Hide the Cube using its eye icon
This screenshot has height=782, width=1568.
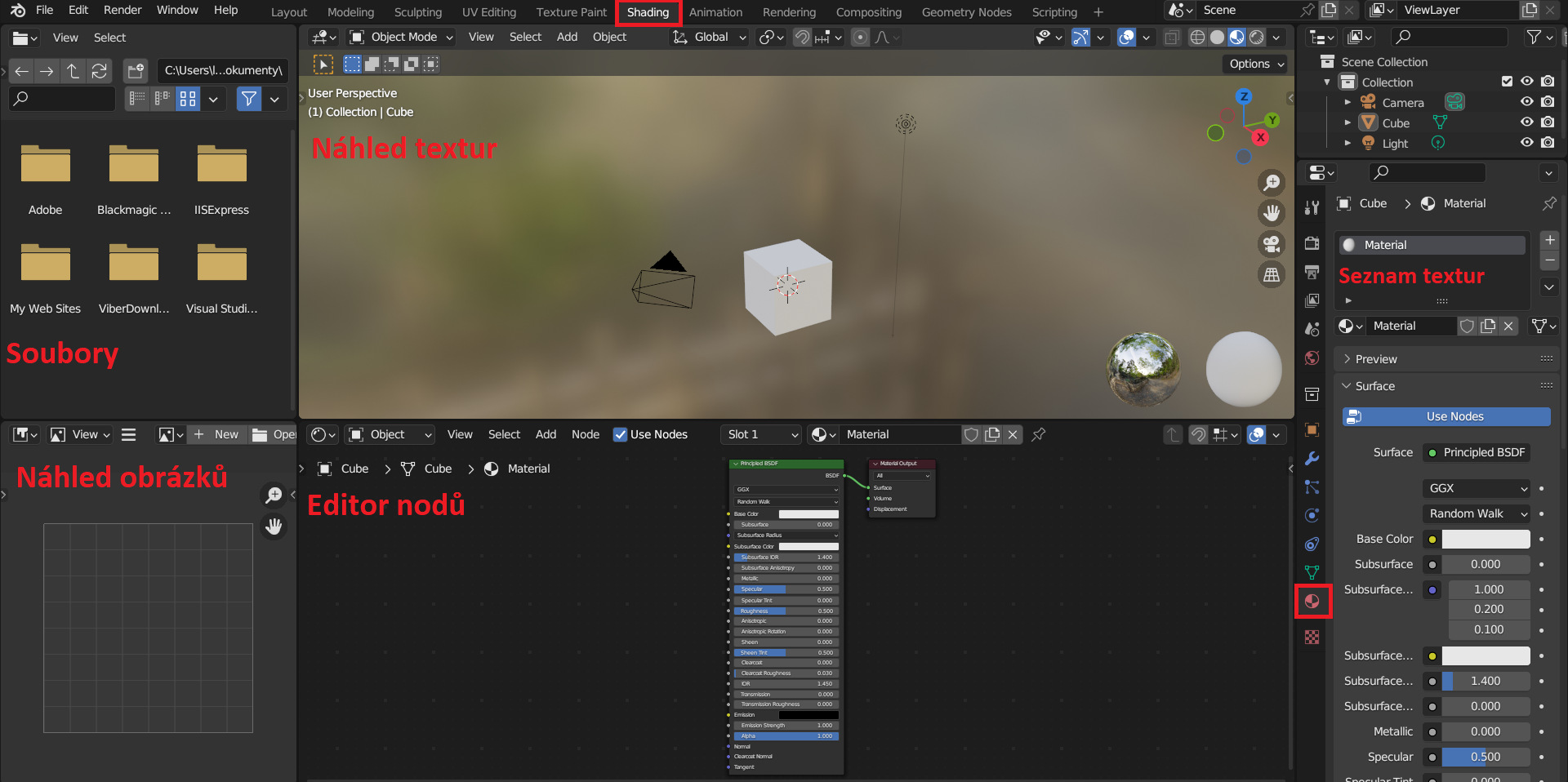(x=1526, y=122)
